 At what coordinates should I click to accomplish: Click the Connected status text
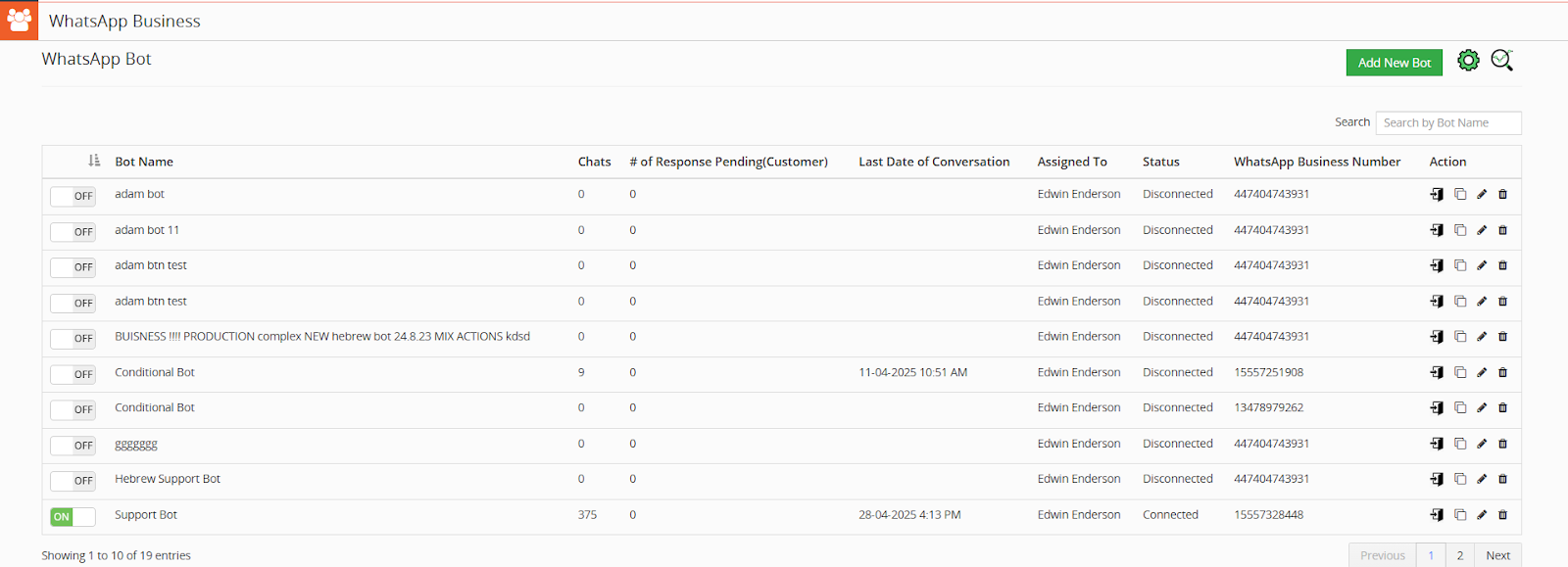(x=1170, y=515)
